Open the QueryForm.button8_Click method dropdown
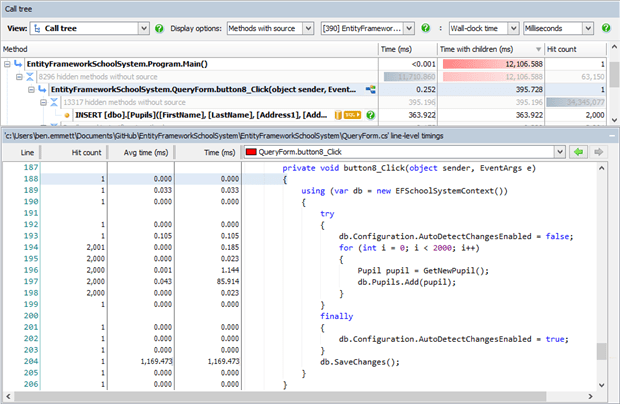 pyautogui.click(x=560, y=152)
